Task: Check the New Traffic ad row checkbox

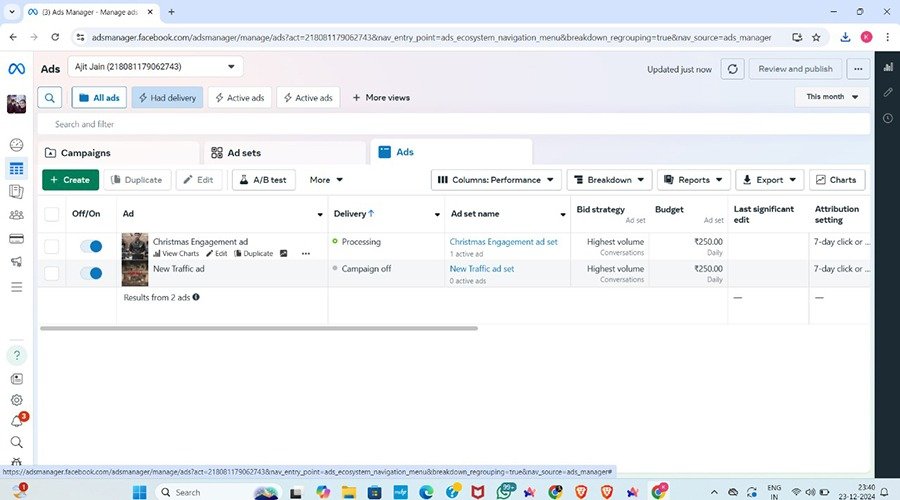Action: point(52,273)
